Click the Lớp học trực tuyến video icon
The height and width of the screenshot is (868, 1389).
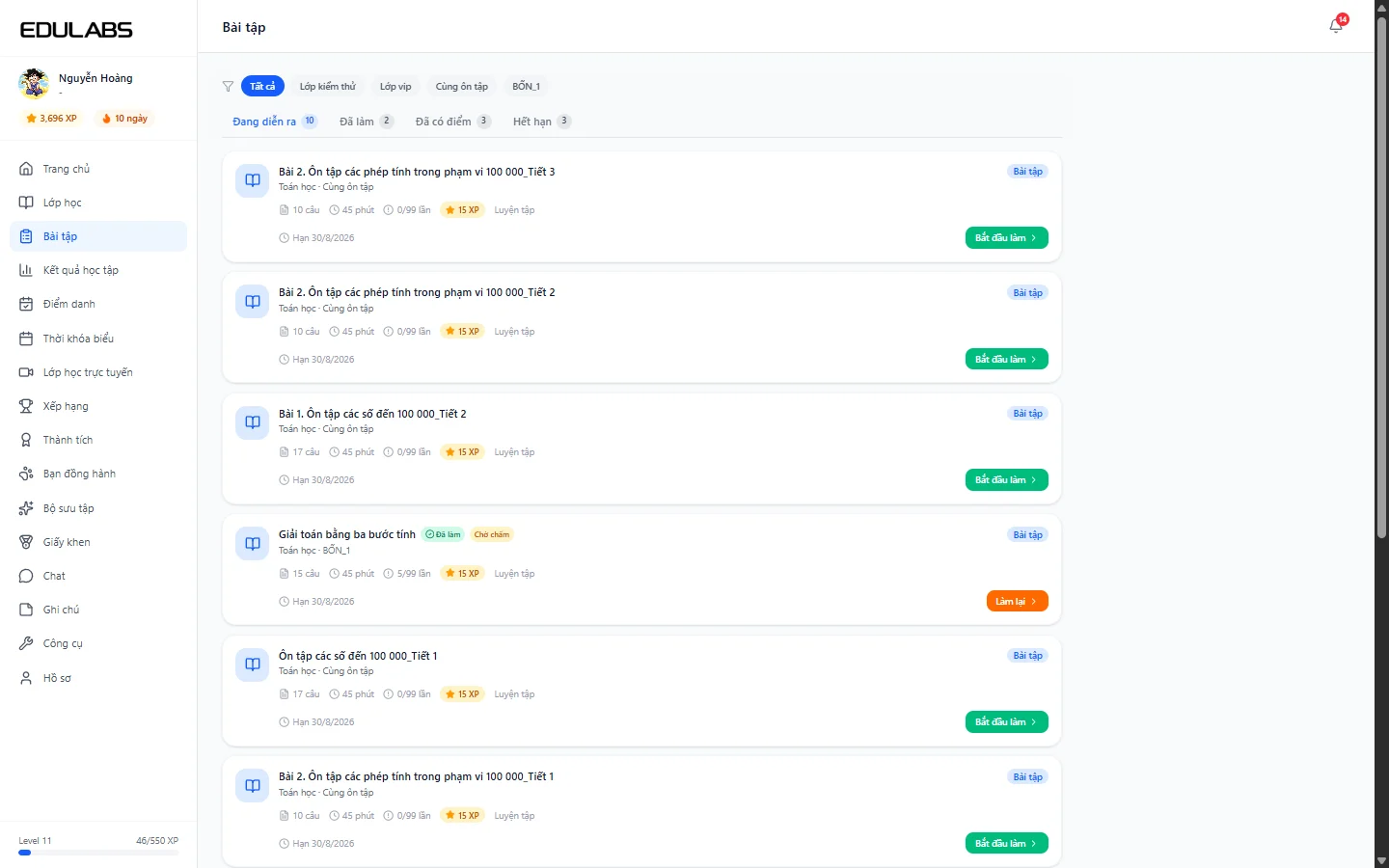click(x=26, y=372)
